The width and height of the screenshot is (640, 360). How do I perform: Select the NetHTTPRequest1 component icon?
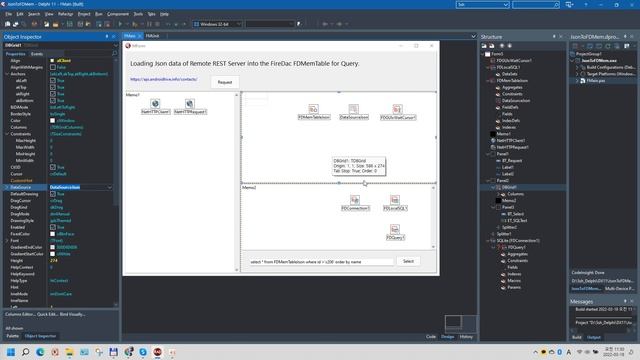click(x=189, y=104)
